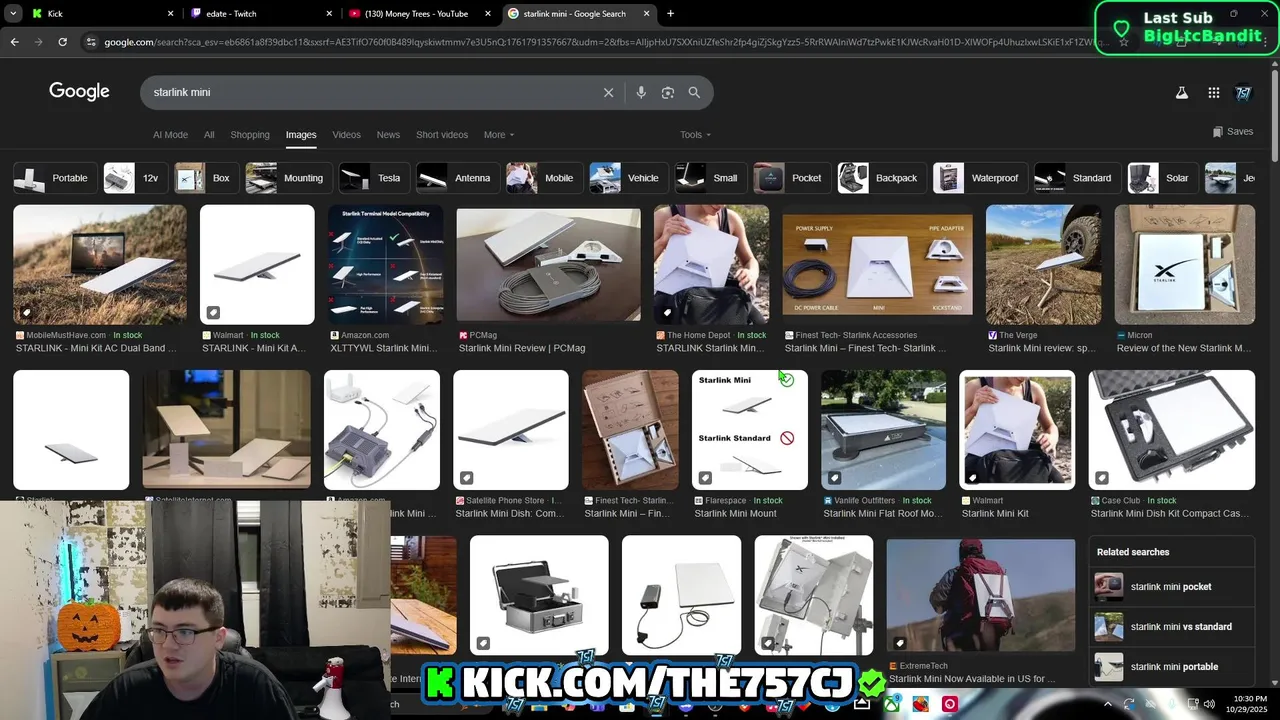Open the Google account avatar
1280x720 pixels.
click(1244, 92)
